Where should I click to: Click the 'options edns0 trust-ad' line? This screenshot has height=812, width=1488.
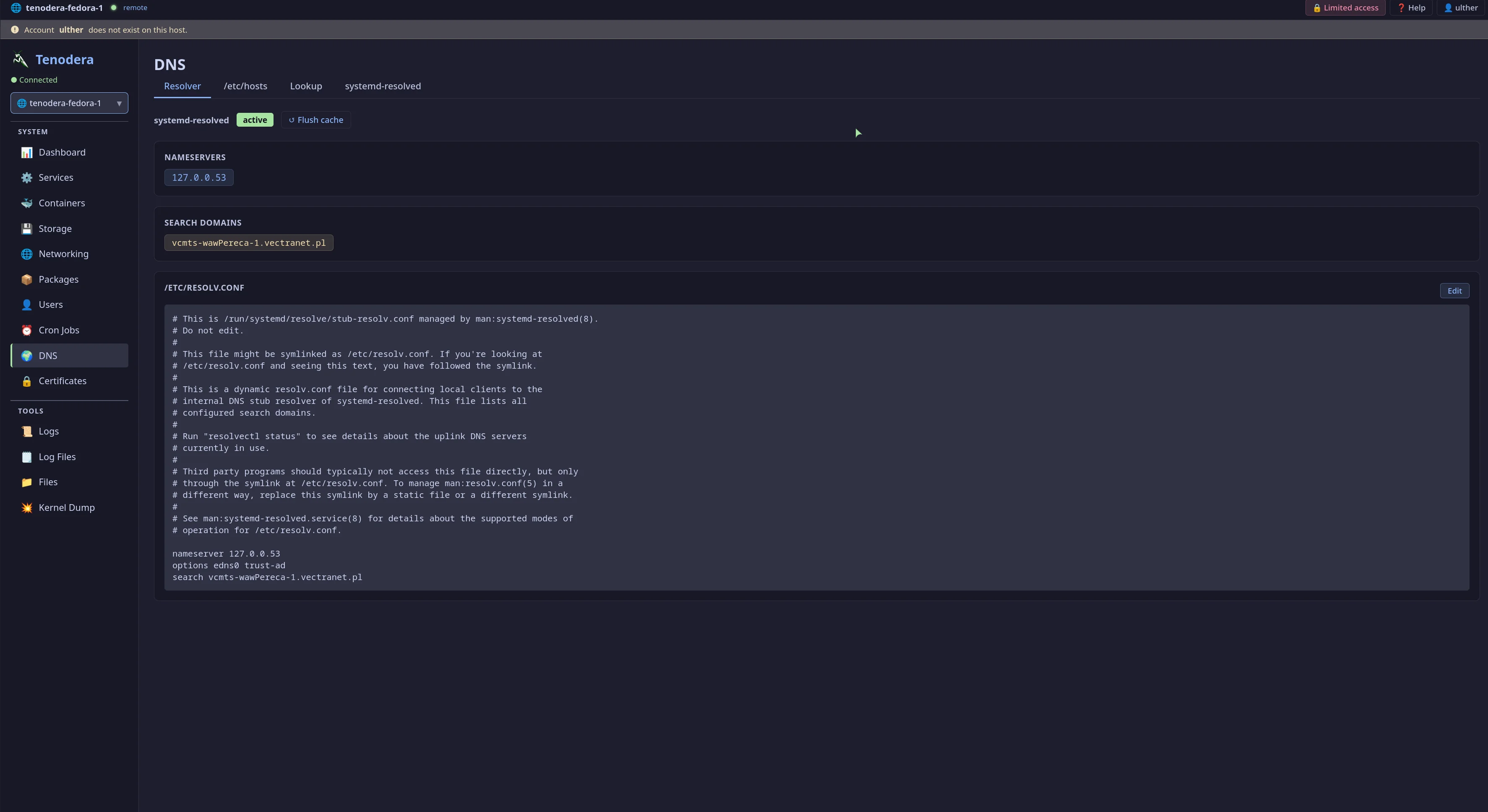[x=229, y=566]
